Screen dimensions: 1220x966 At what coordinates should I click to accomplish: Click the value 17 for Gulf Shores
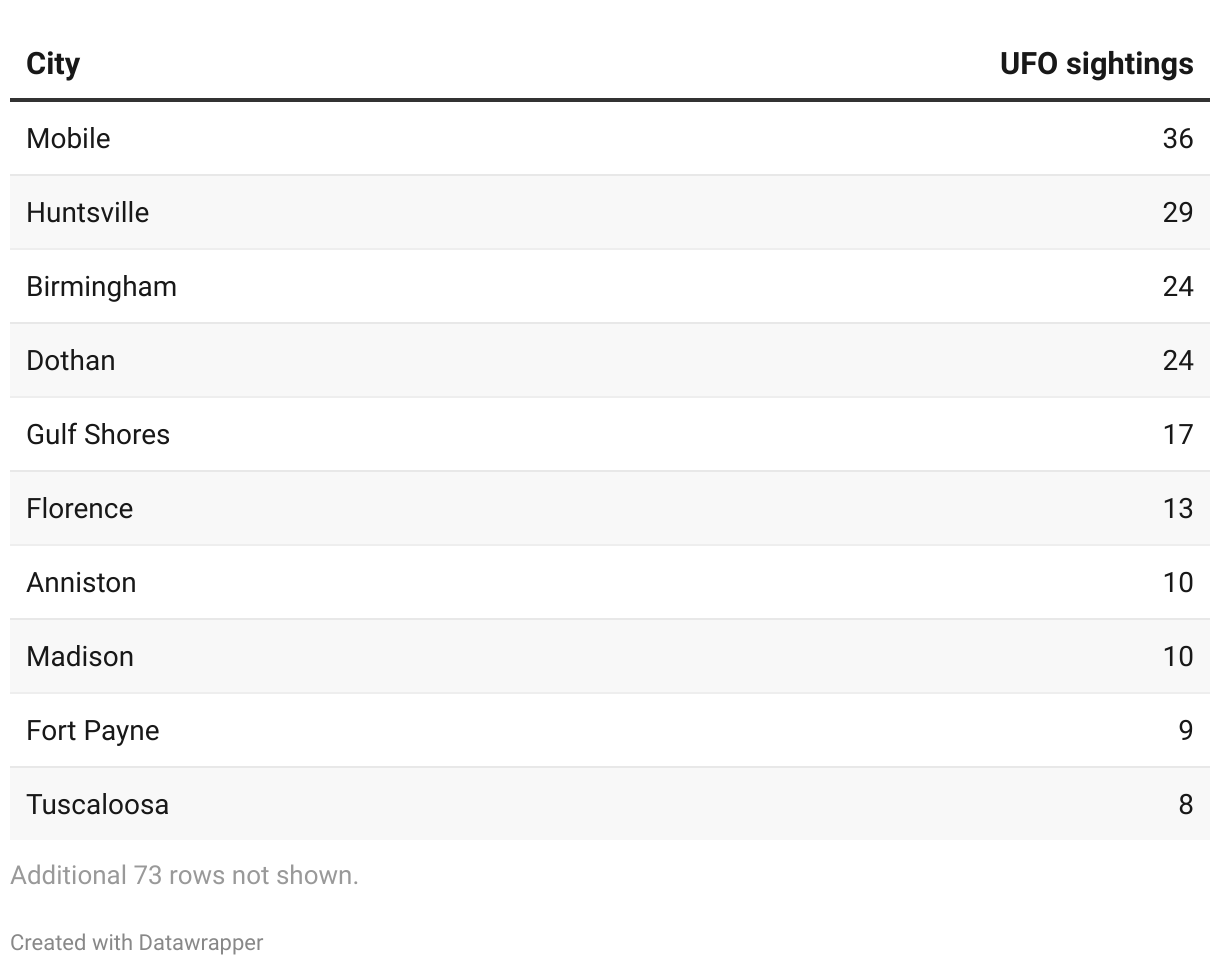(x=1177, y=434)
